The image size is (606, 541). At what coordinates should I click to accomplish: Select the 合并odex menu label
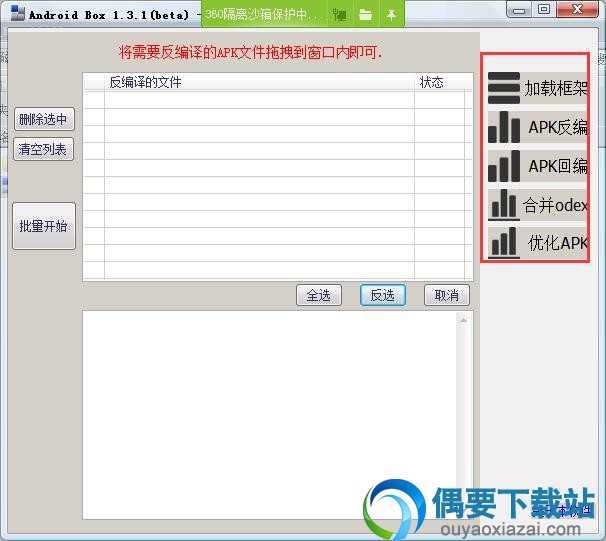(x=555, y=205)
